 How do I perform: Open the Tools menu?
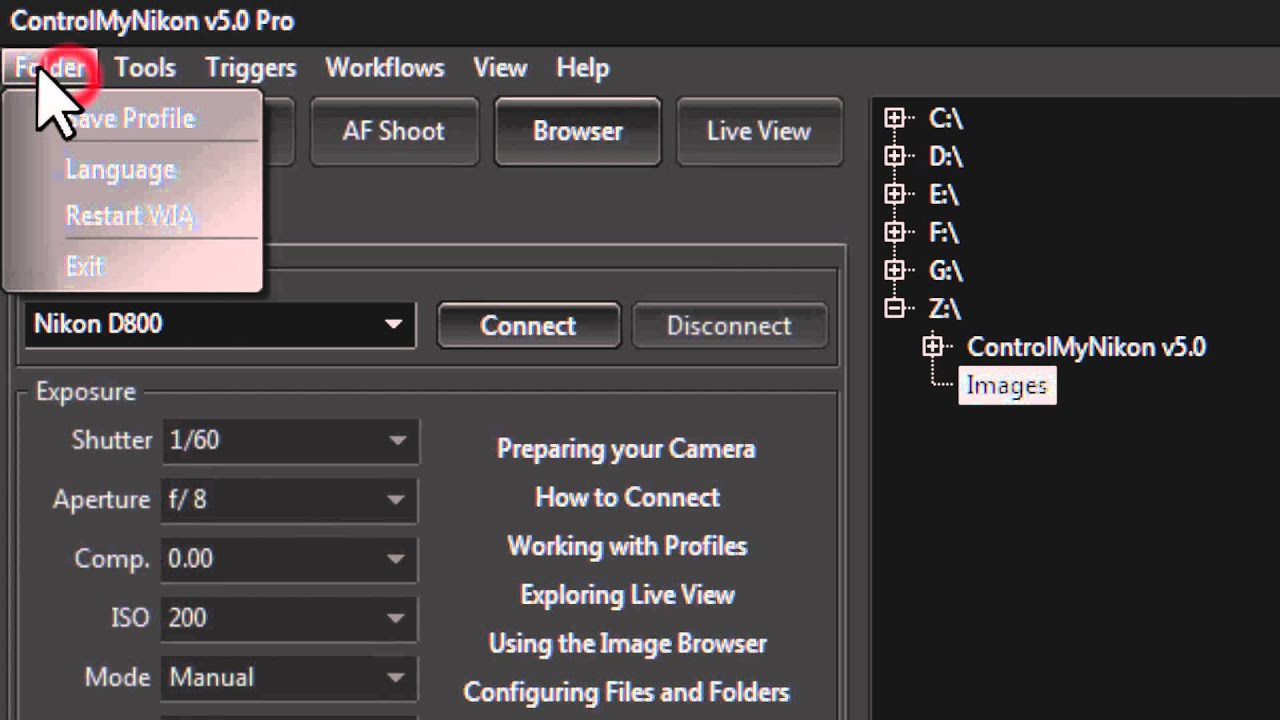pos(145,68)
